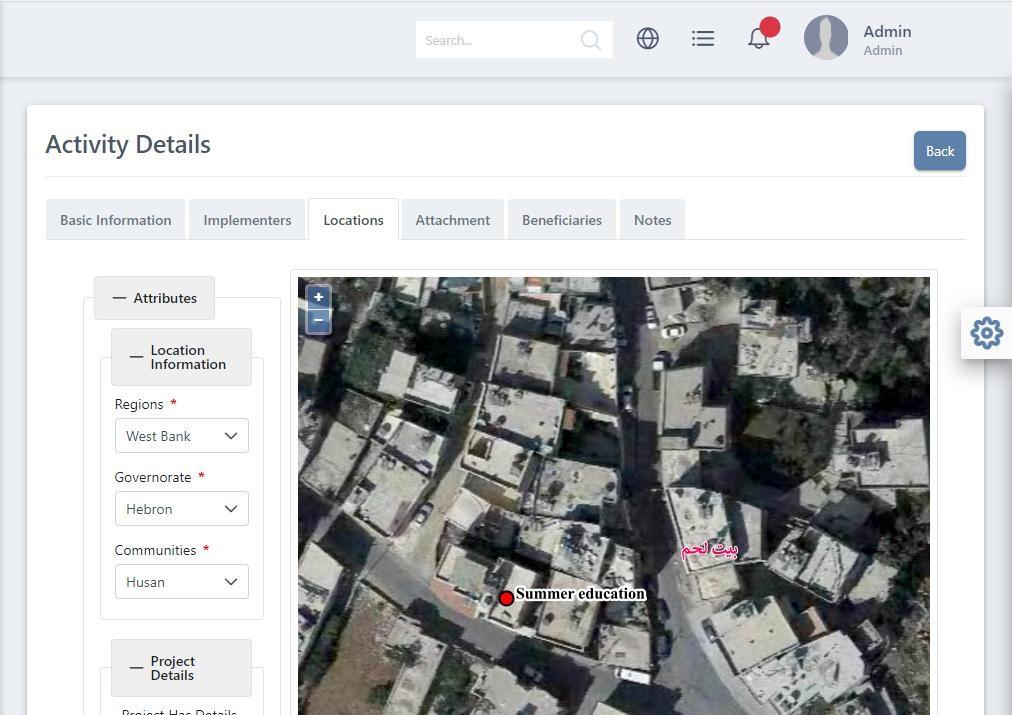Open the notifications bell
Screen dimensions: 1012x715
[759, 38]
